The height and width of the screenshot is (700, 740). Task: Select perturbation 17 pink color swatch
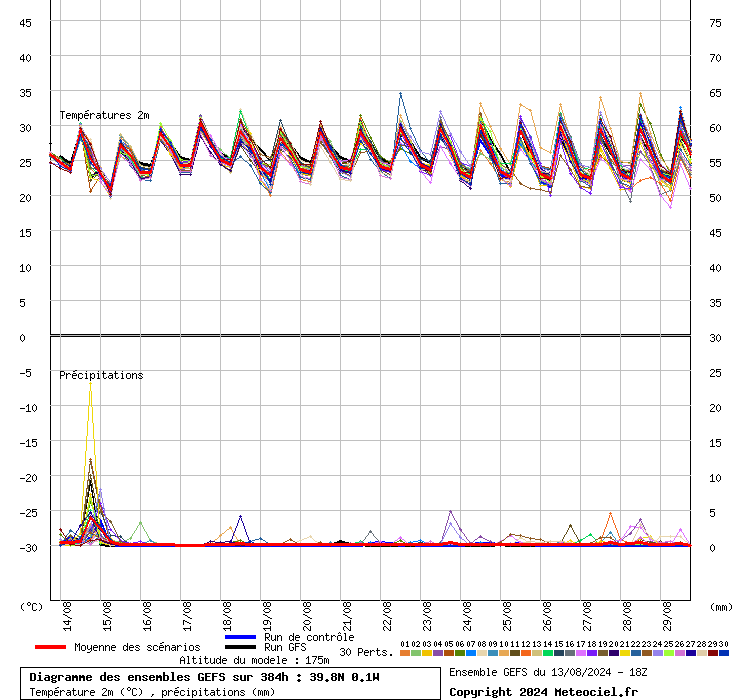coord(581,653)
